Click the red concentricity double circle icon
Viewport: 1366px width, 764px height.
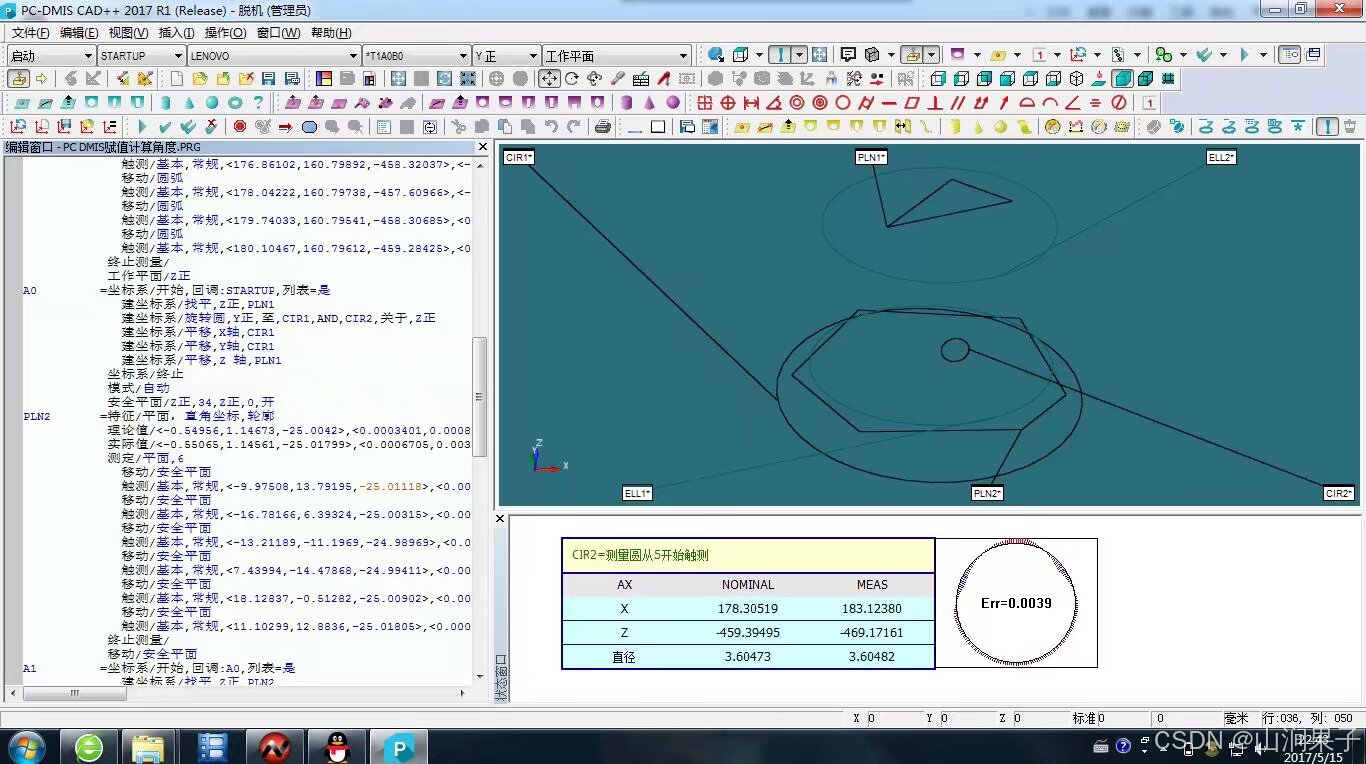(x=797, y=102)
